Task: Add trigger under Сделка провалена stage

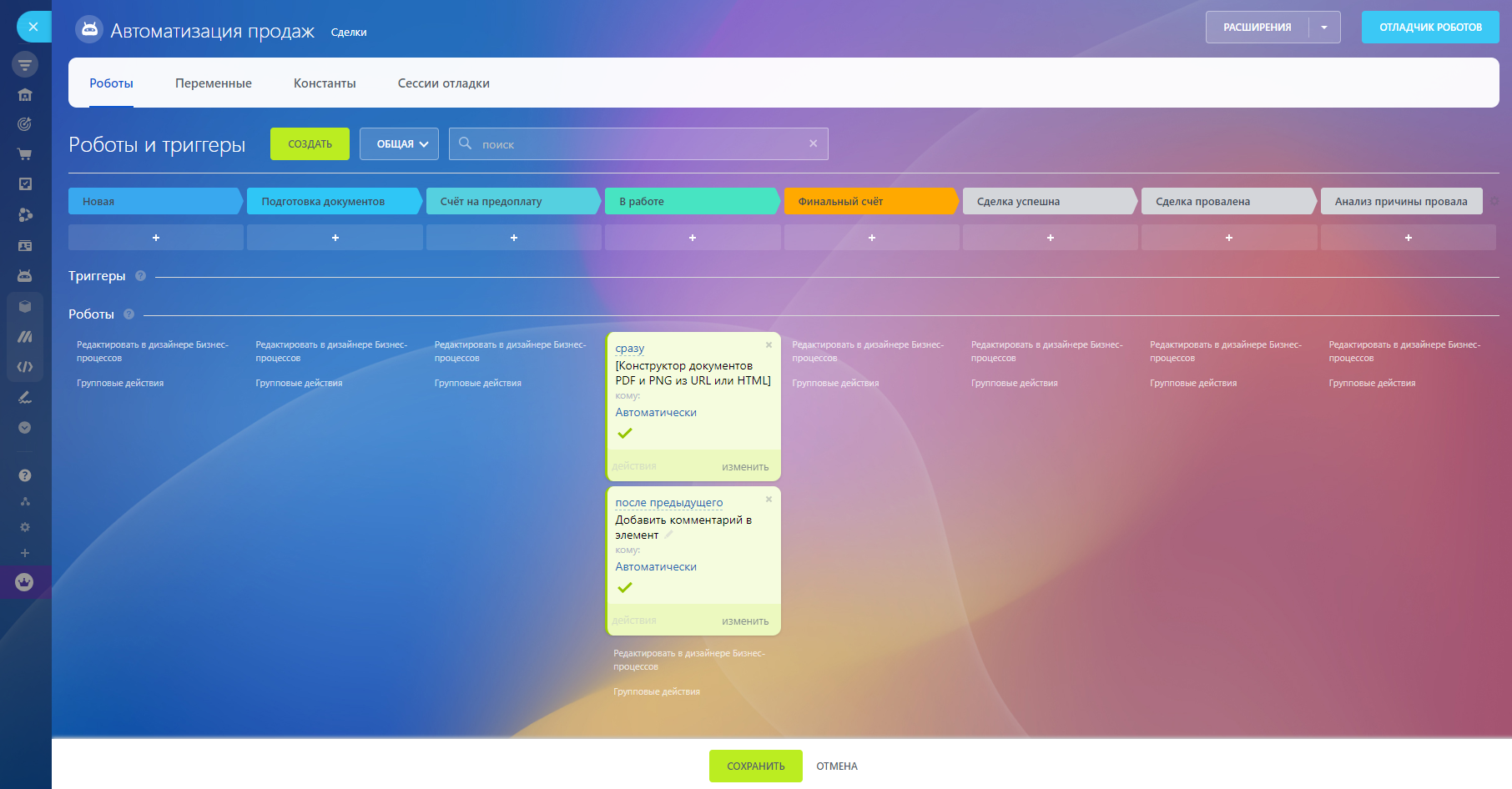Action: point(1229,238)
